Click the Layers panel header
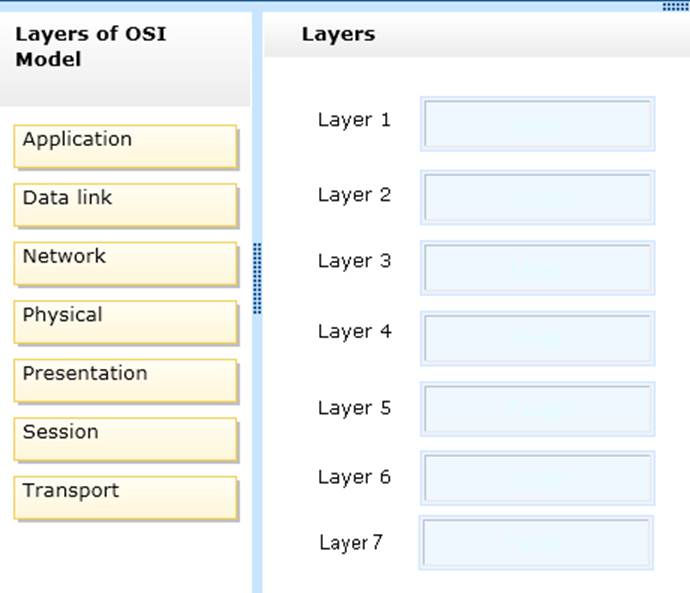 point(338,34)
